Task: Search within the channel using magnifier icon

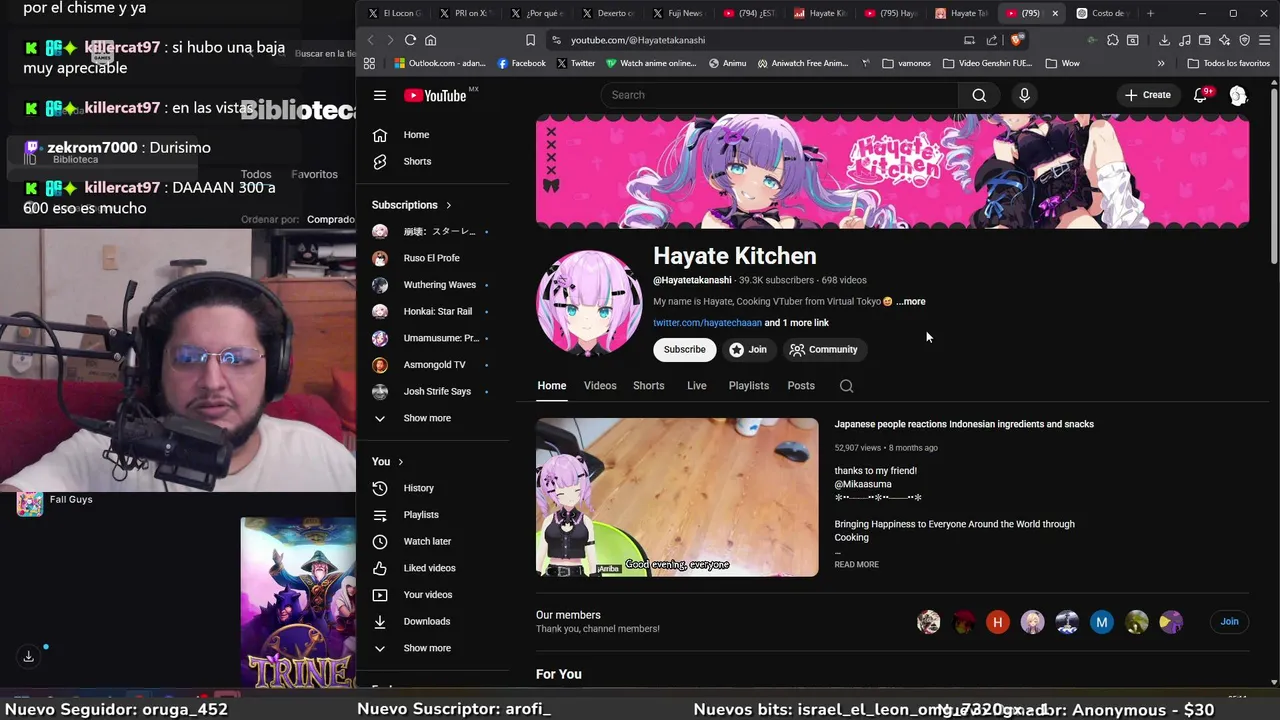Action: pos(846,386)
